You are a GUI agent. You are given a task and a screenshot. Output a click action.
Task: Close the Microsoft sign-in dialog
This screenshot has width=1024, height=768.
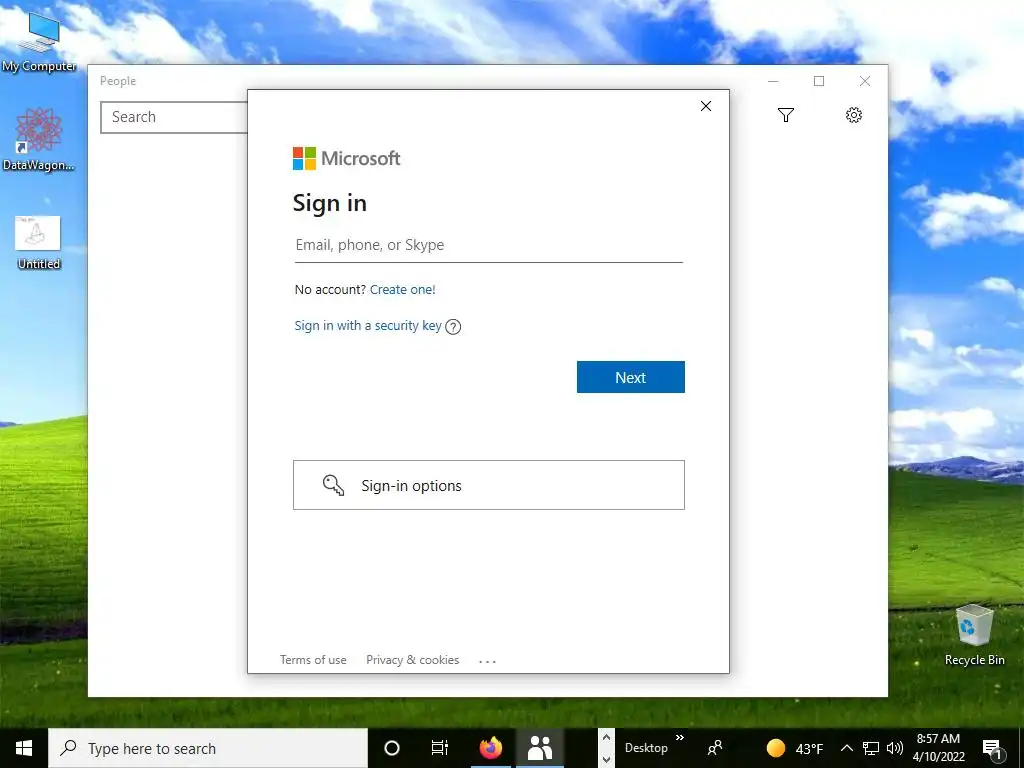pyautogui.click(x=705, y=106)
